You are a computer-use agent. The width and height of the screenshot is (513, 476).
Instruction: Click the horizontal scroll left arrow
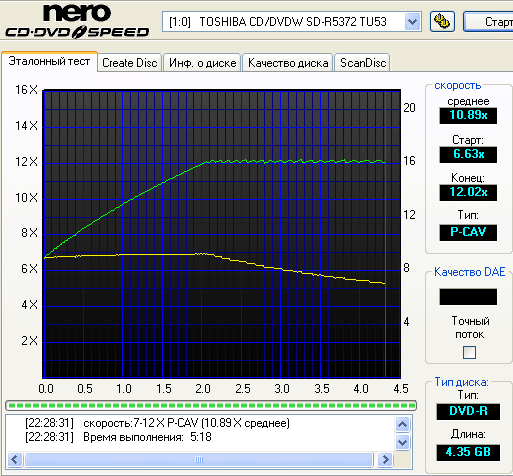click(14, 460)
